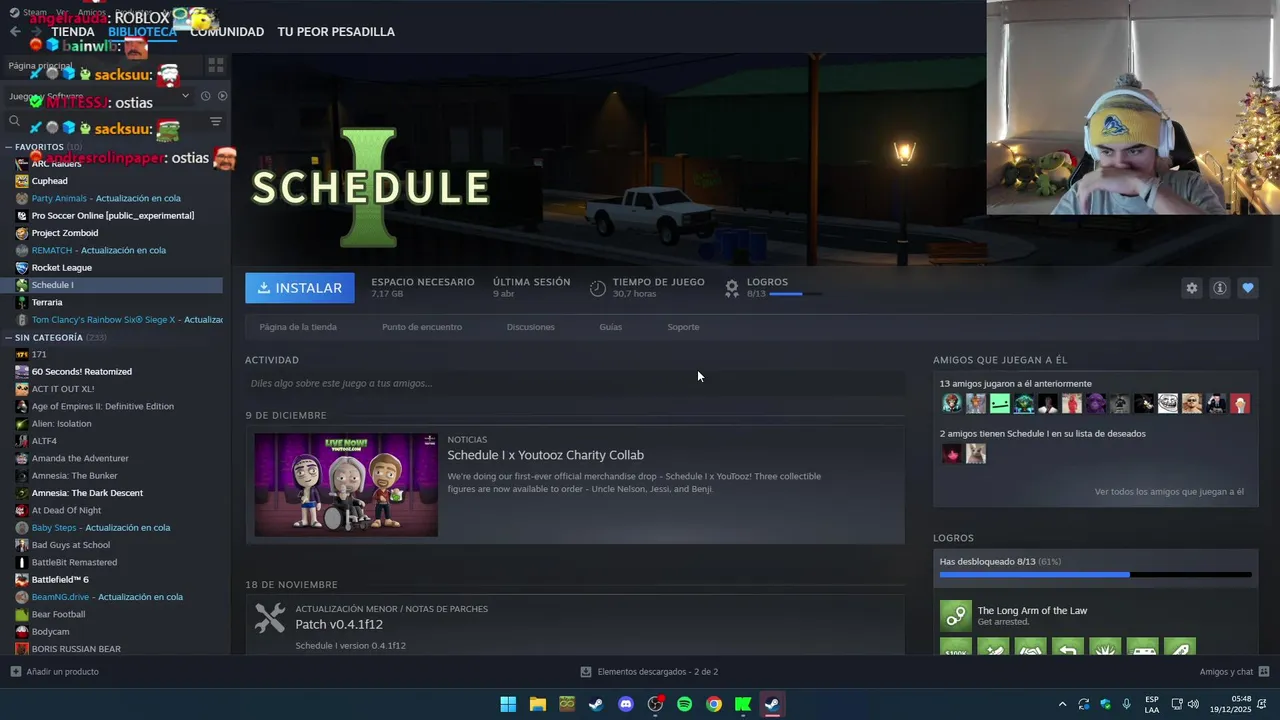Click the patch notes wrench icon

click(x=270, y=618)
